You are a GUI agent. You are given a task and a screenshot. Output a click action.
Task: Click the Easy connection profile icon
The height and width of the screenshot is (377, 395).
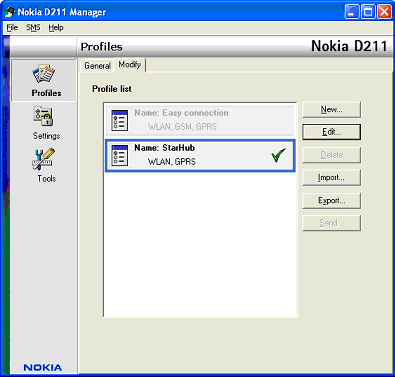coord(119,120)
